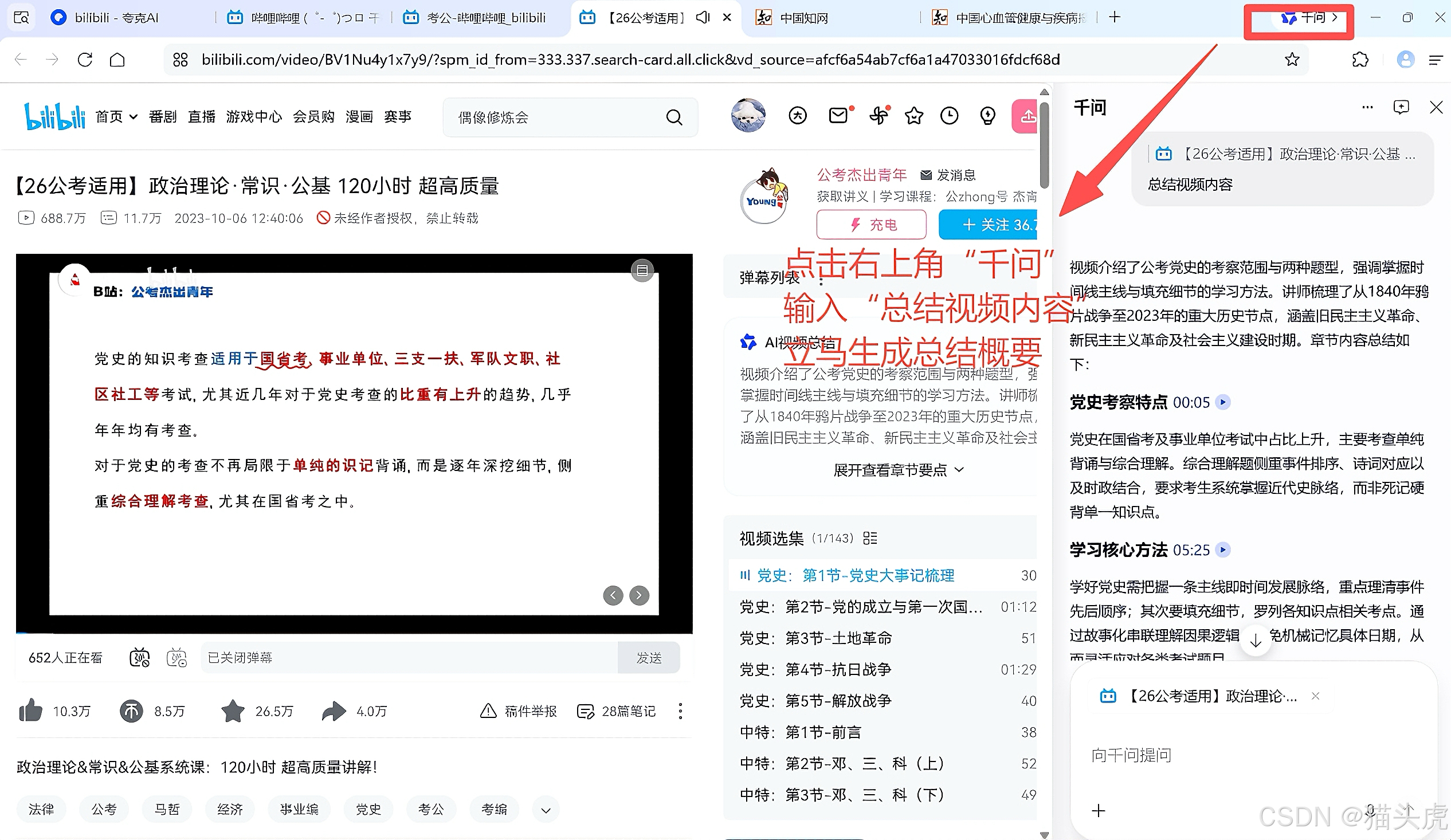Open the browser extensions puzzle icon

point(1360,59)
